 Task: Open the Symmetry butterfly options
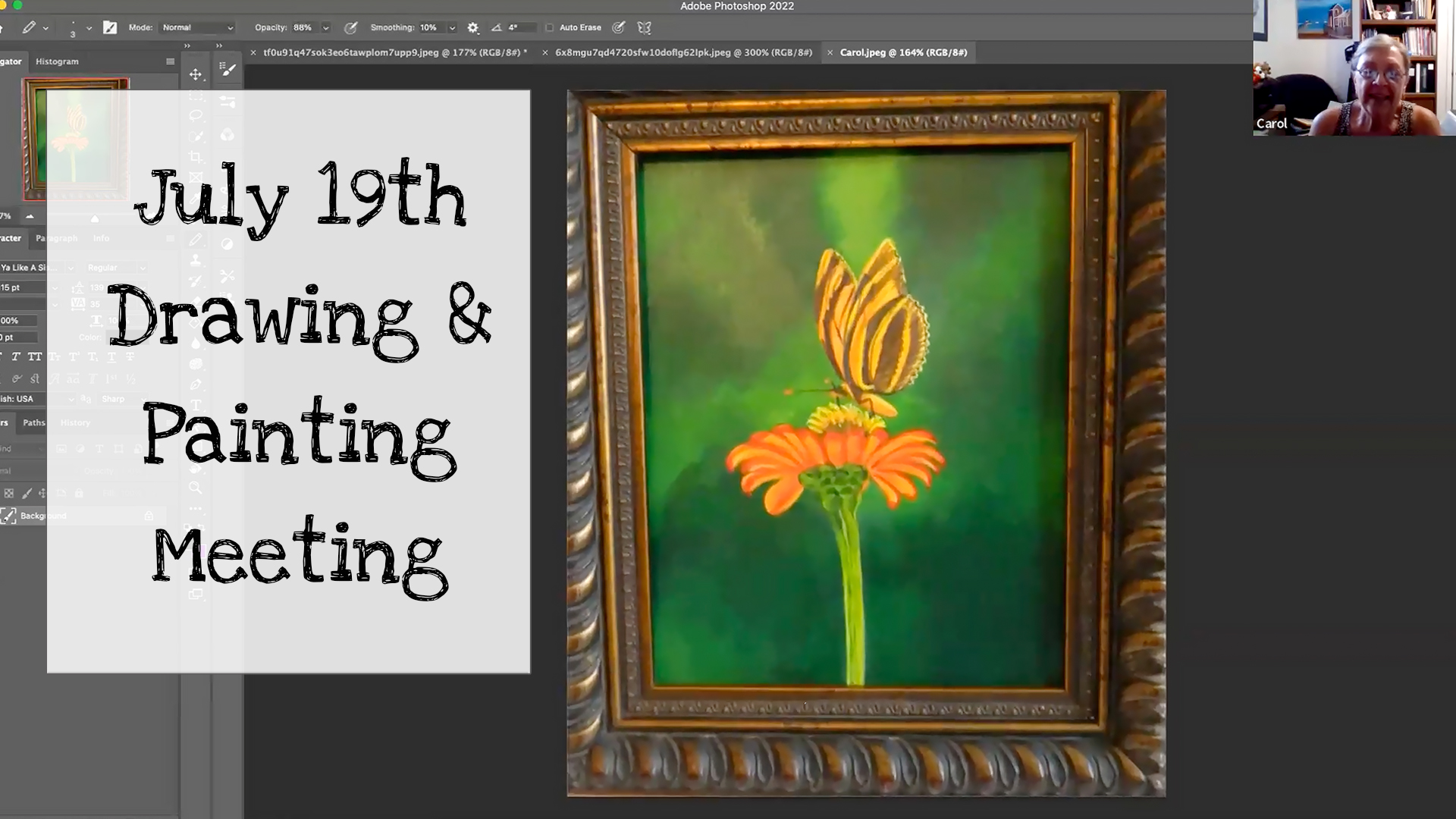click(645, 28)
